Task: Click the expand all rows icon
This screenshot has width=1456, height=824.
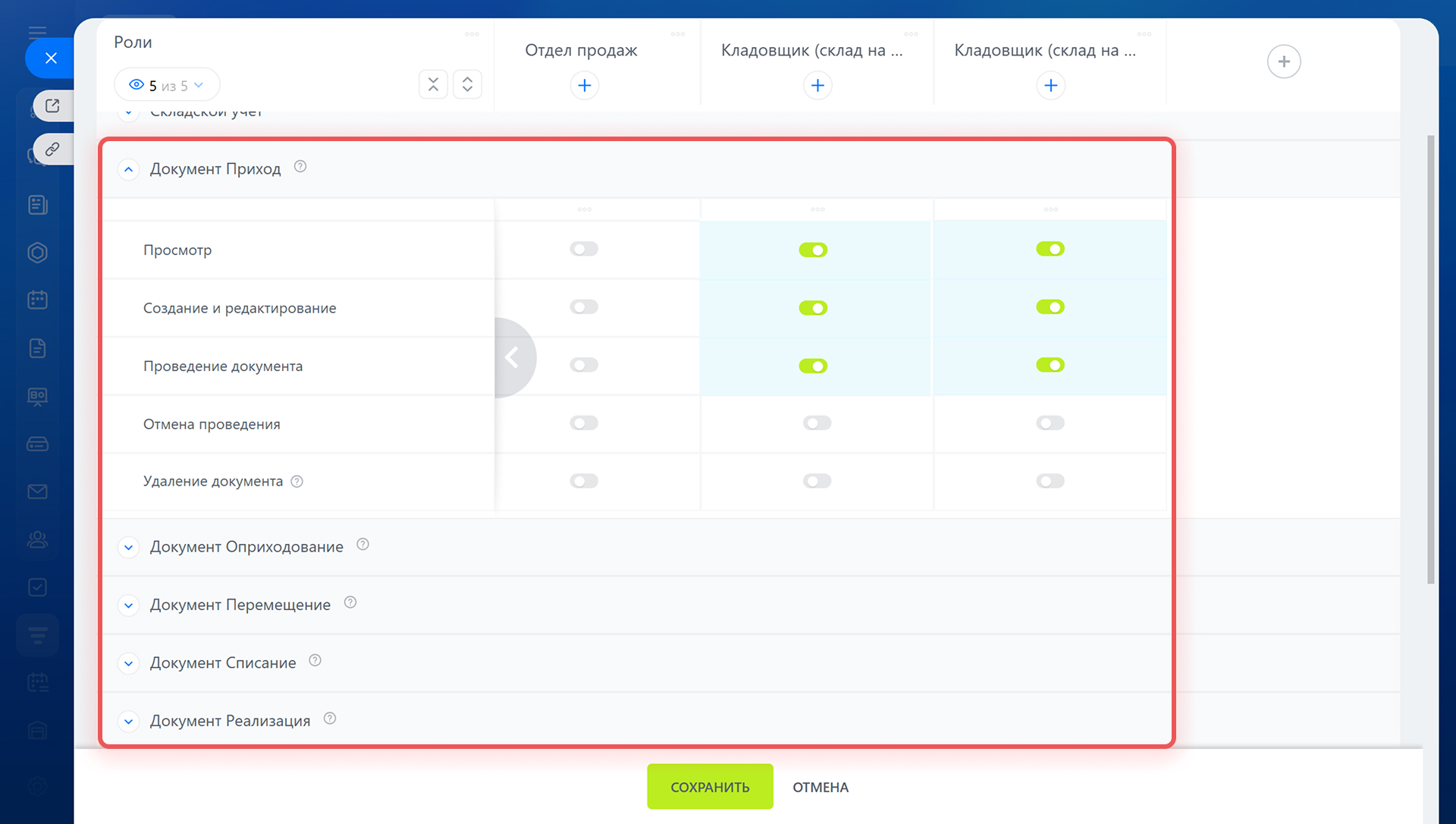Action: pos(467,84)
